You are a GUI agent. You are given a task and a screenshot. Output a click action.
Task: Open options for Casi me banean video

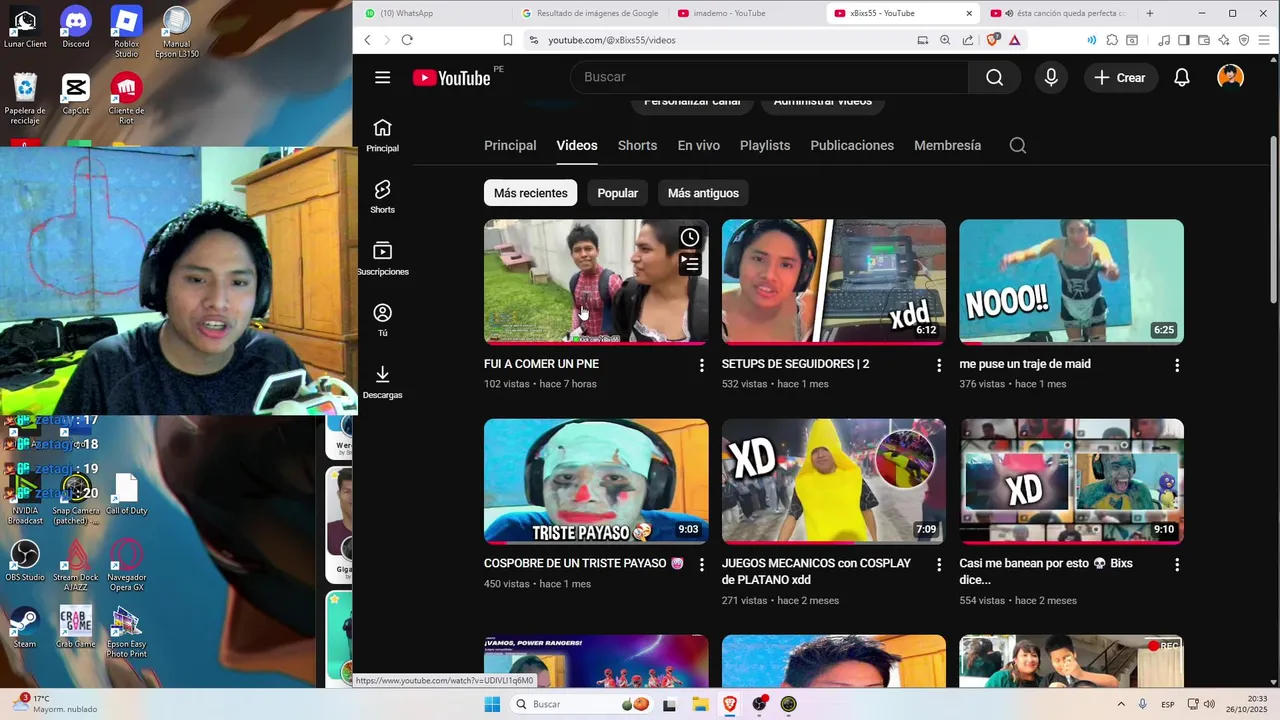(1176, 565)
